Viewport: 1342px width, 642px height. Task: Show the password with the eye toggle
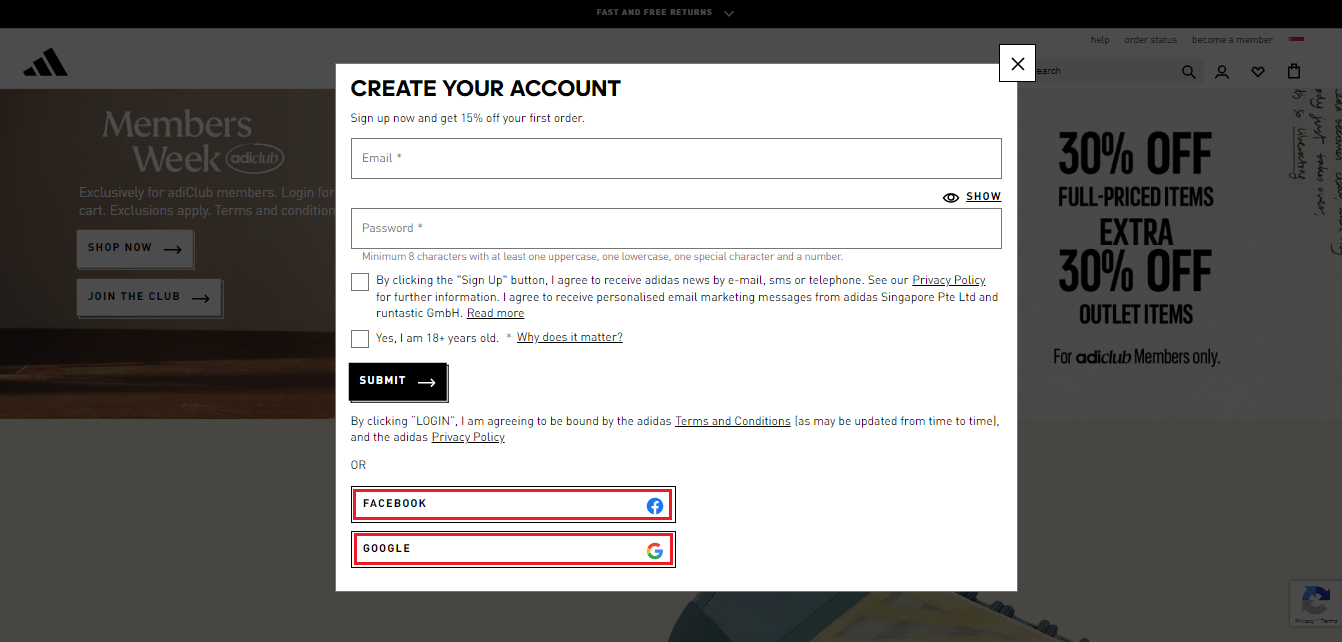coord(972,197)
